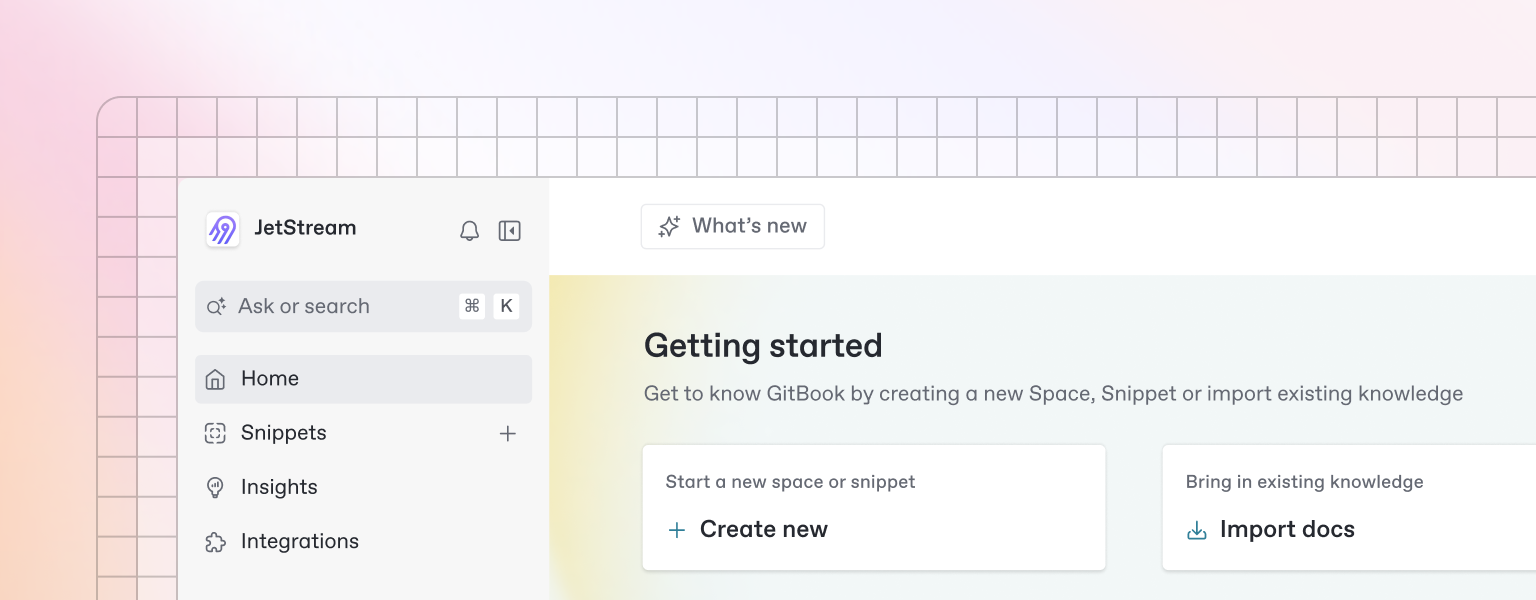Click the search sparkle icon

click(216, 307)
